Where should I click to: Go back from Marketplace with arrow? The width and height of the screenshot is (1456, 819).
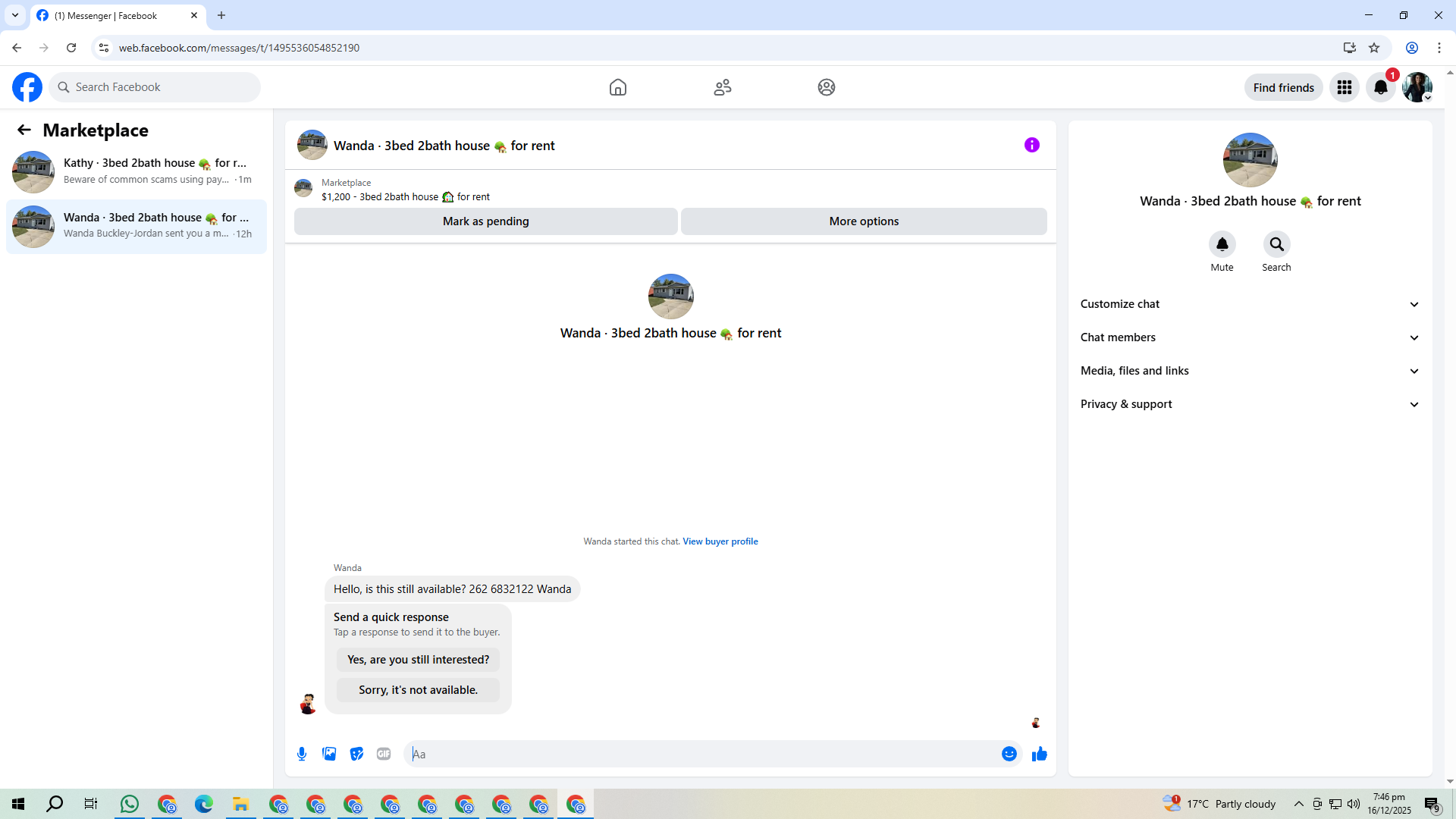pos(24,130)
